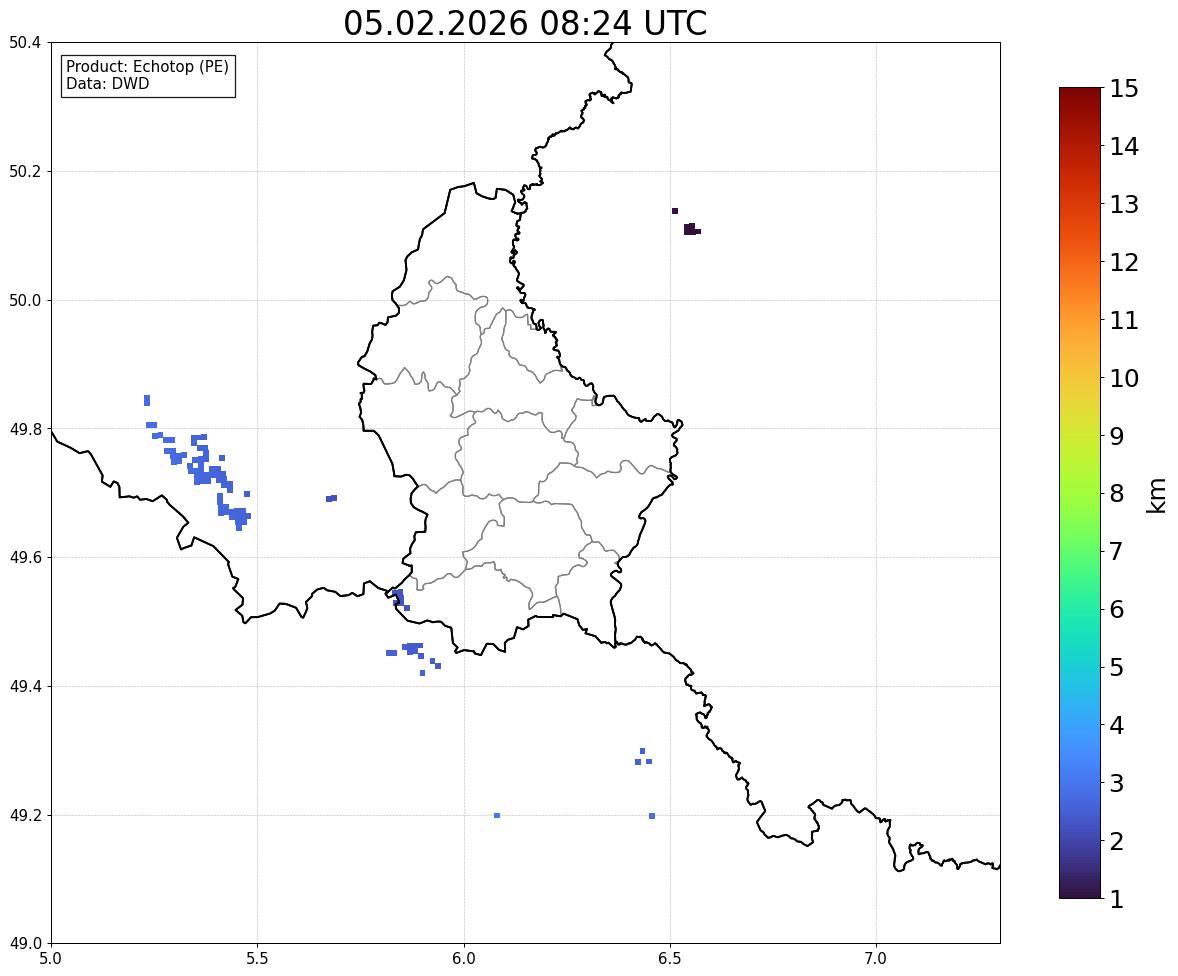This screenshot has width=1178, height=976.
Task: Click longitude axis label "6.5"
Action: [670, 959]
